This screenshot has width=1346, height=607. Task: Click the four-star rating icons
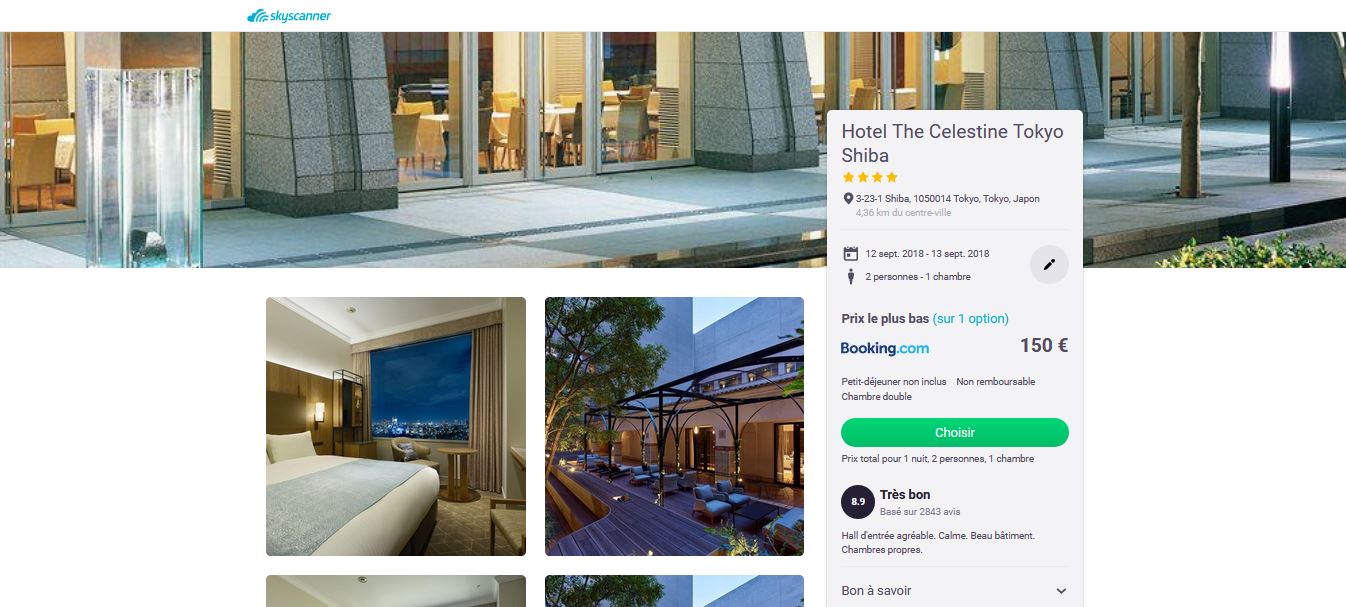pyautogui.click(x=870, y=177)
